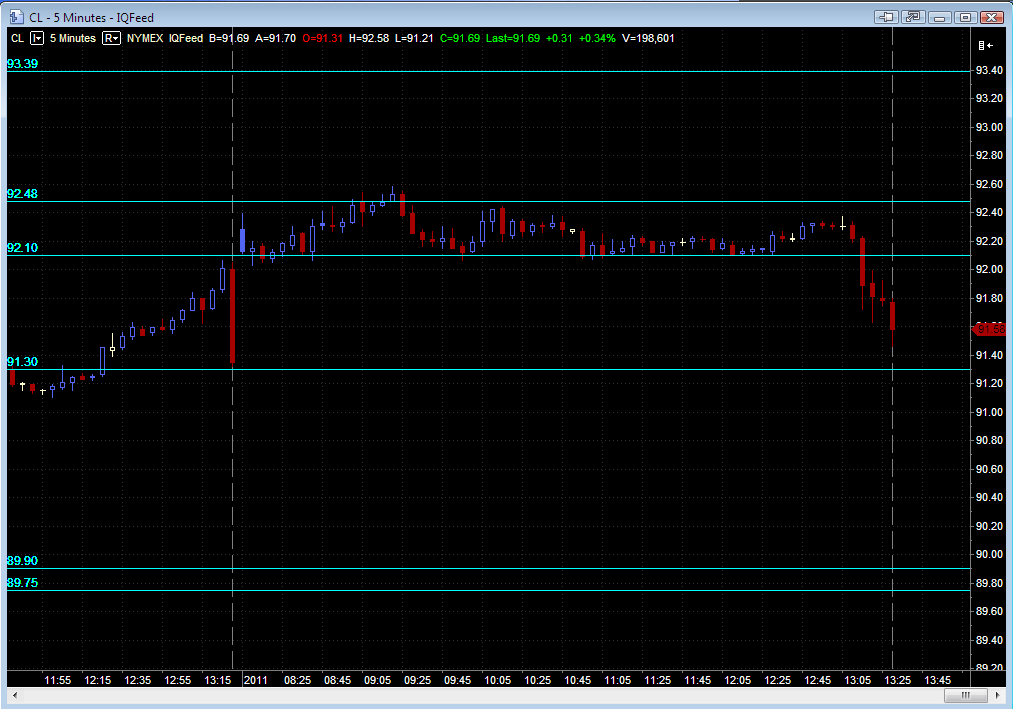Select the 93.39 horizontal line label
Image resolution: width=1013 pixels, height=709 pixels.
[x=23, y=64]
